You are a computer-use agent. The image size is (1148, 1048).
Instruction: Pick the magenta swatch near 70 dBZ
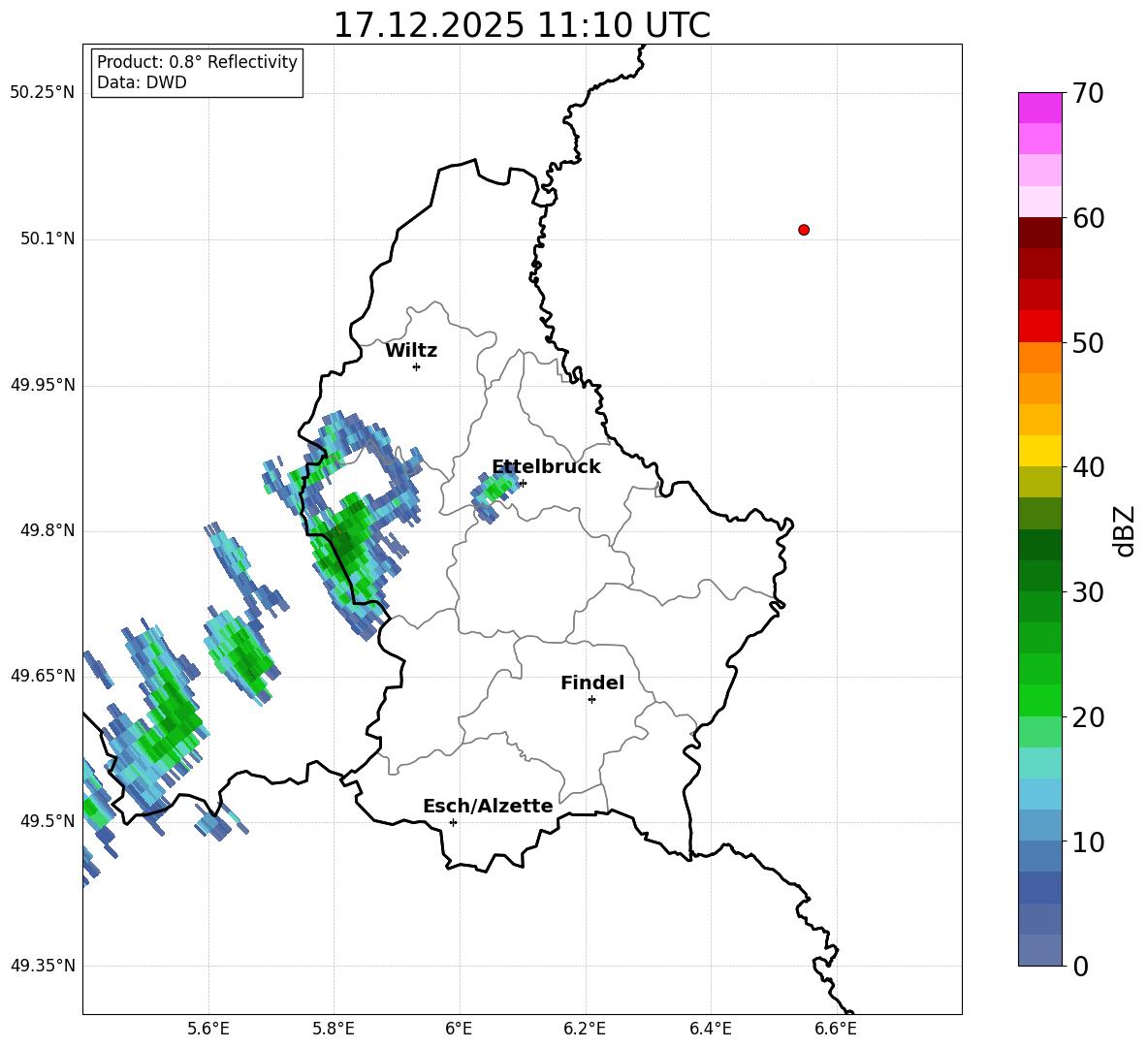click(1040, 108)
